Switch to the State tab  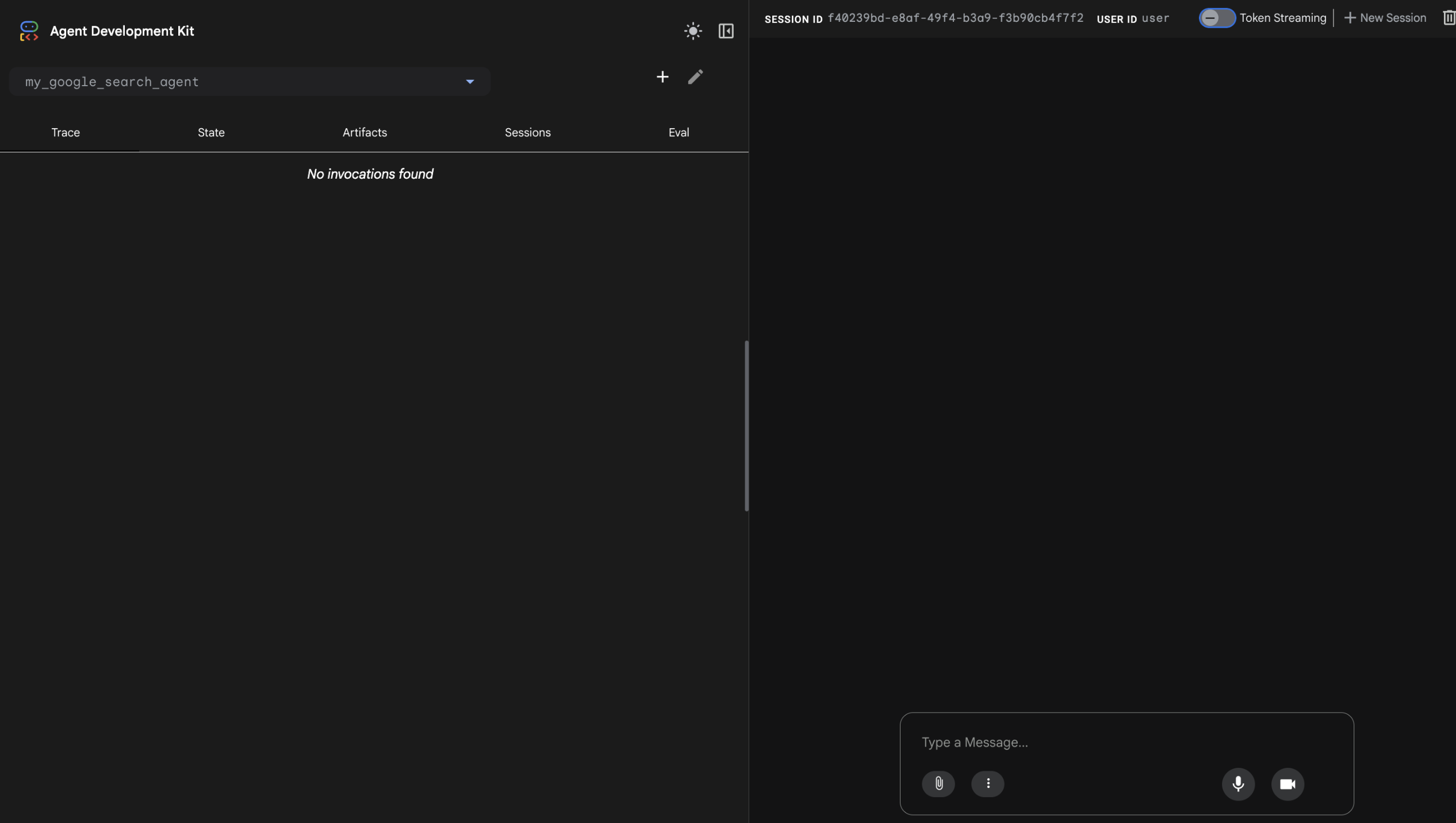click(210, 132)
